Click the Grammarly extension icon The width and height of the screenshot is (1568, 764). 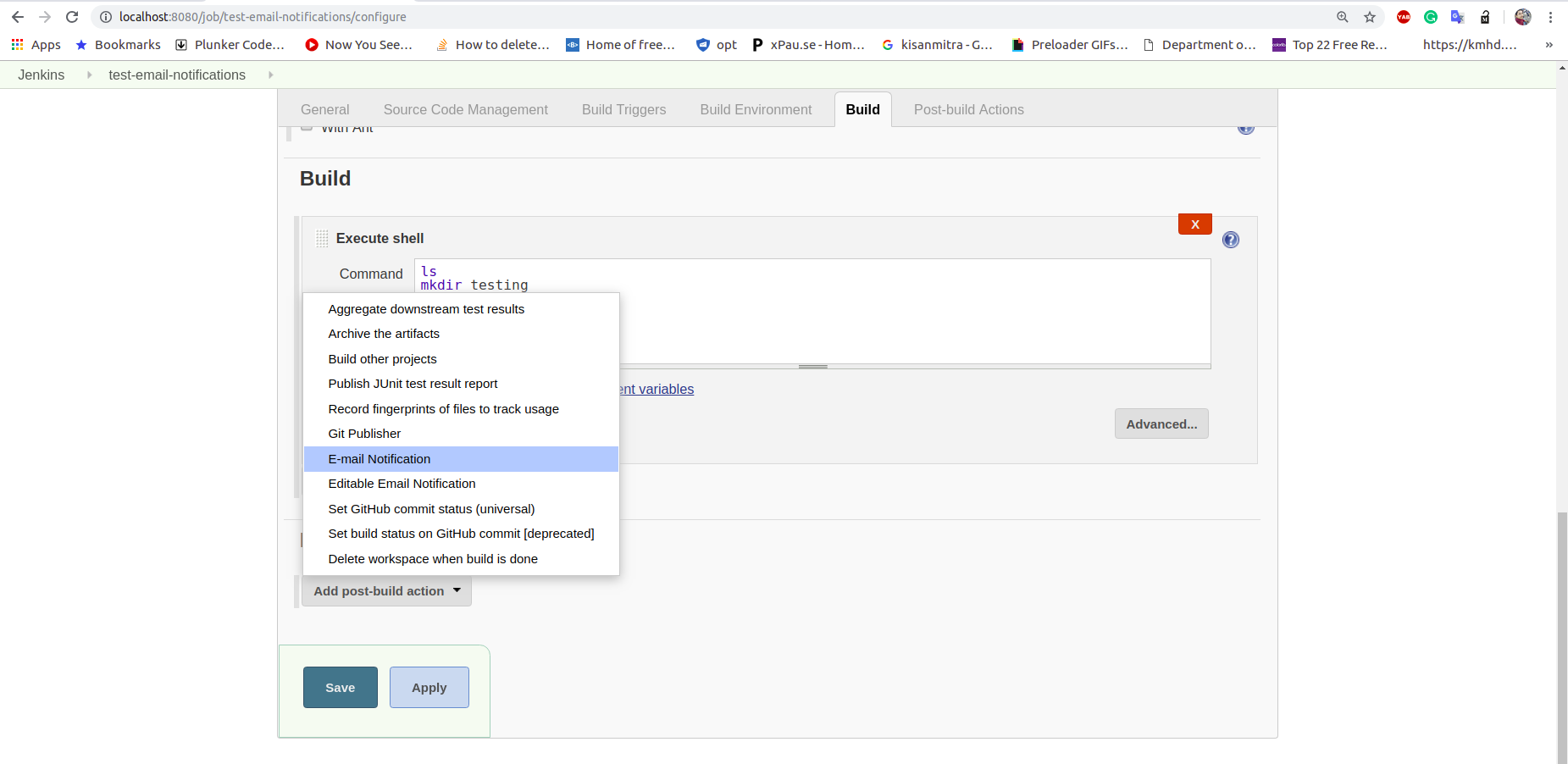[1430, 16]
